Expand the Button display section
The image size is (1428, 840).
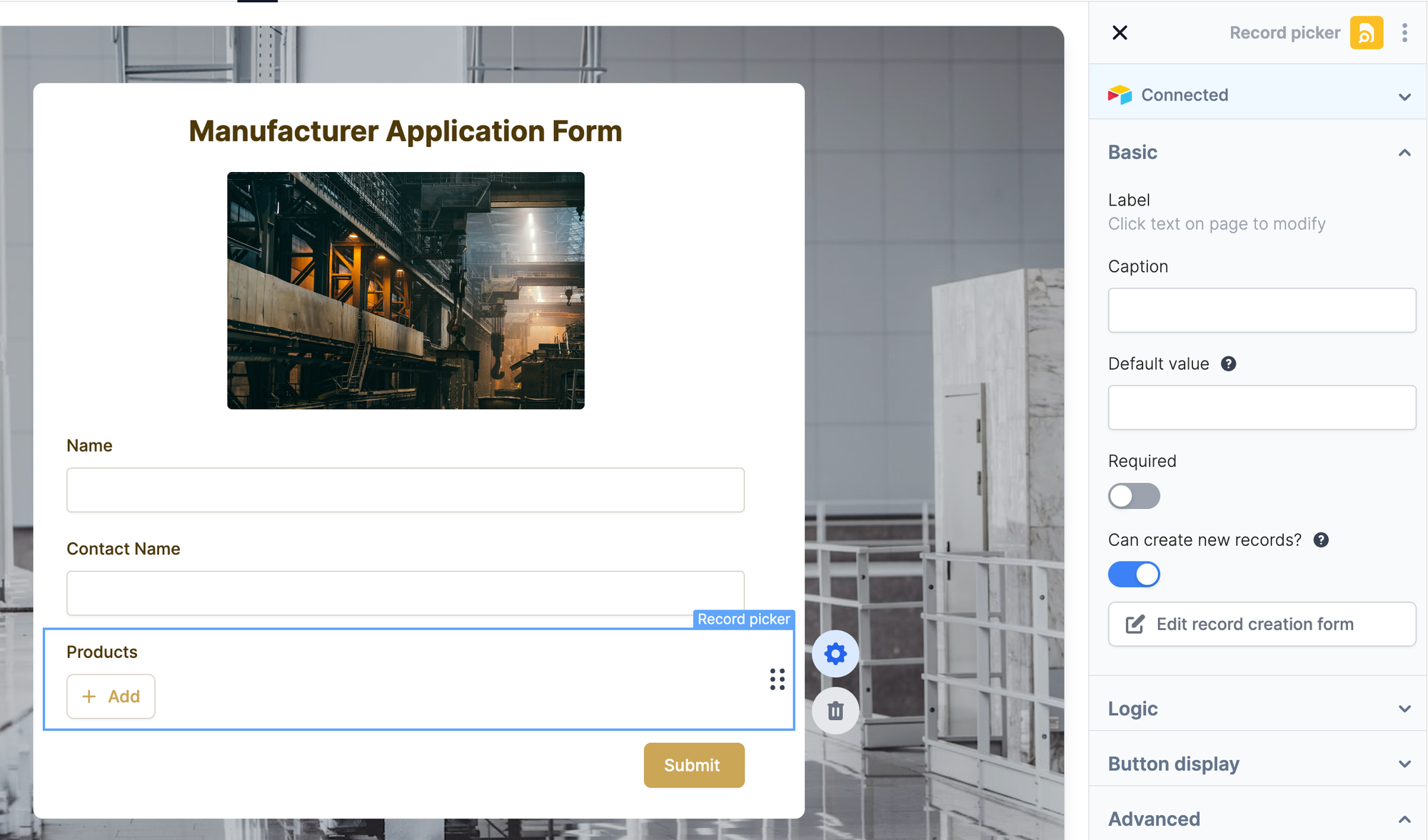[x=1259, y=763]
